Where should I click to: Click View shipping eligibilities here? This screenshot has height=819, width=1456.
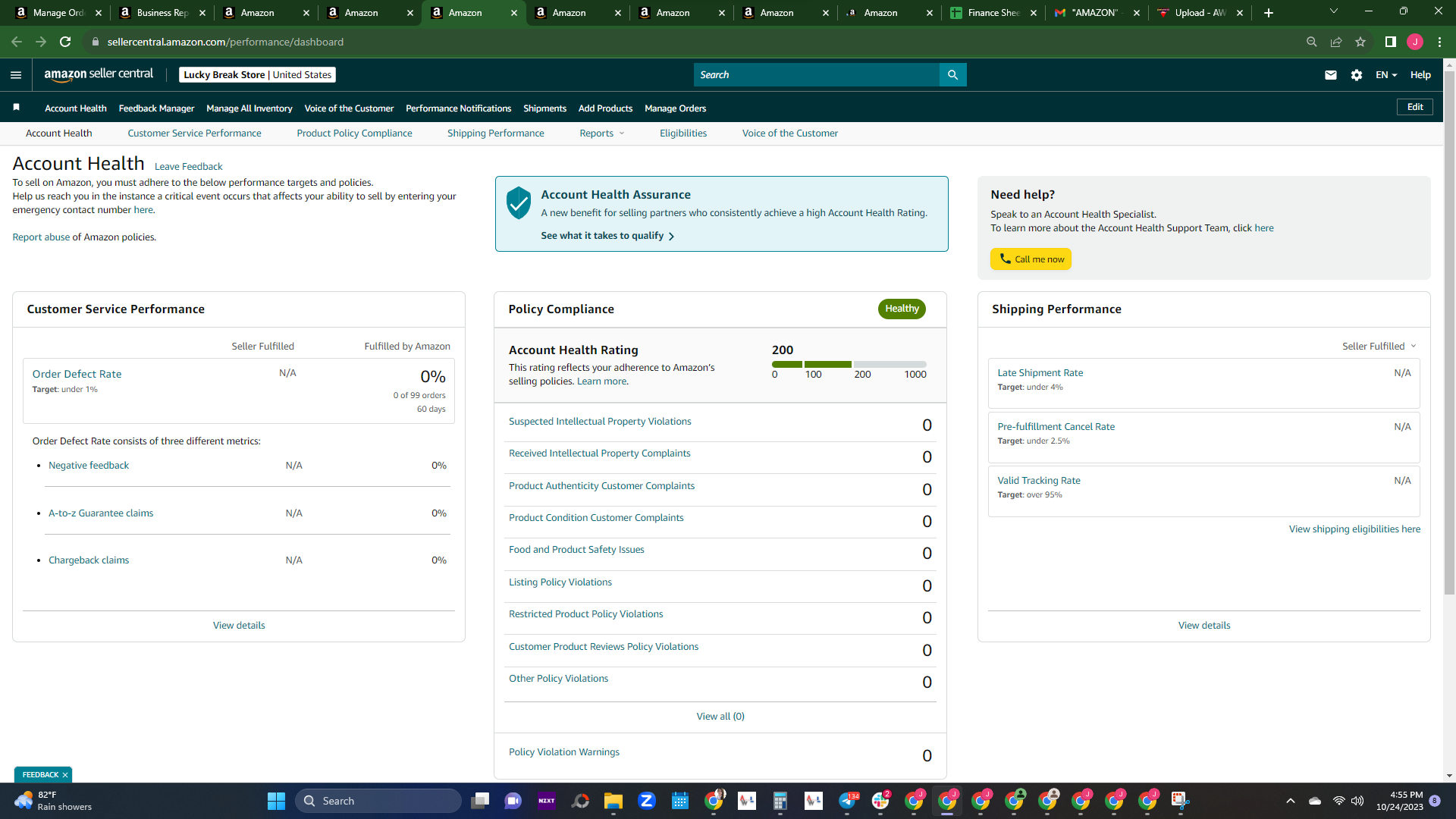[x=1354, y=529]
